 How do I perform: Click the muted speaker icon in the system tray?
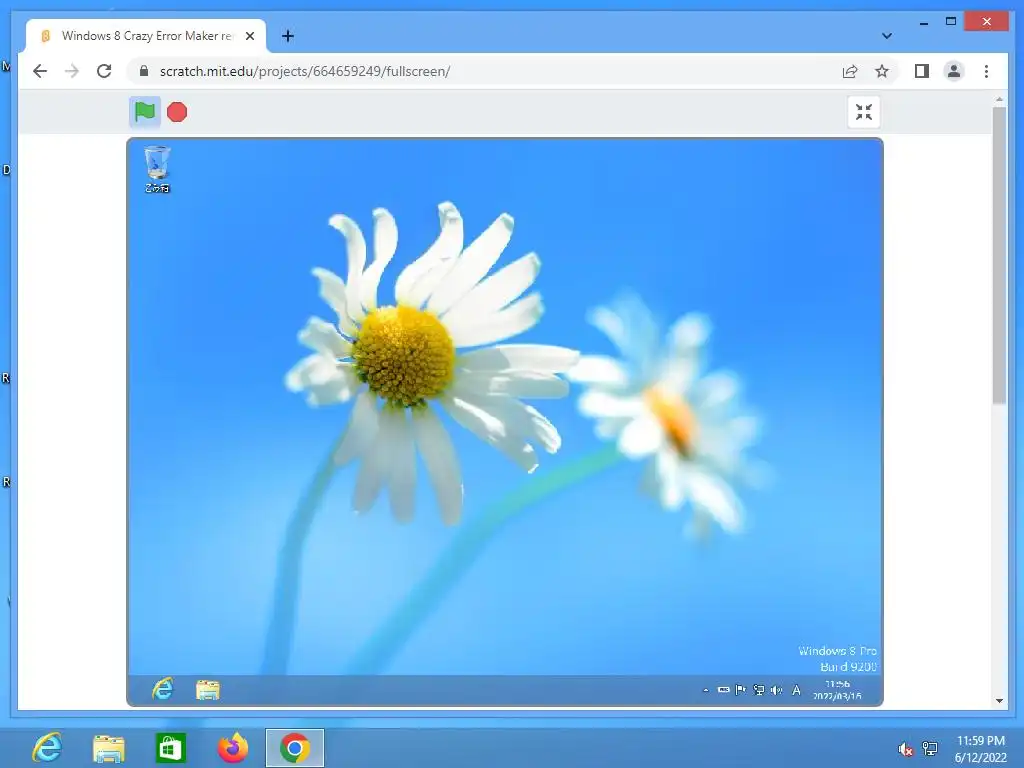[x=905, y=749]
